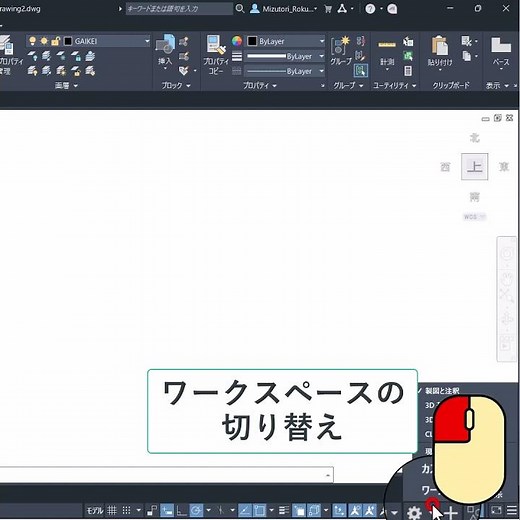Viewport: 520px width, 520px height.
Task: Click the help question mark button
Action: pyautogui.click(x=370, y=9)
